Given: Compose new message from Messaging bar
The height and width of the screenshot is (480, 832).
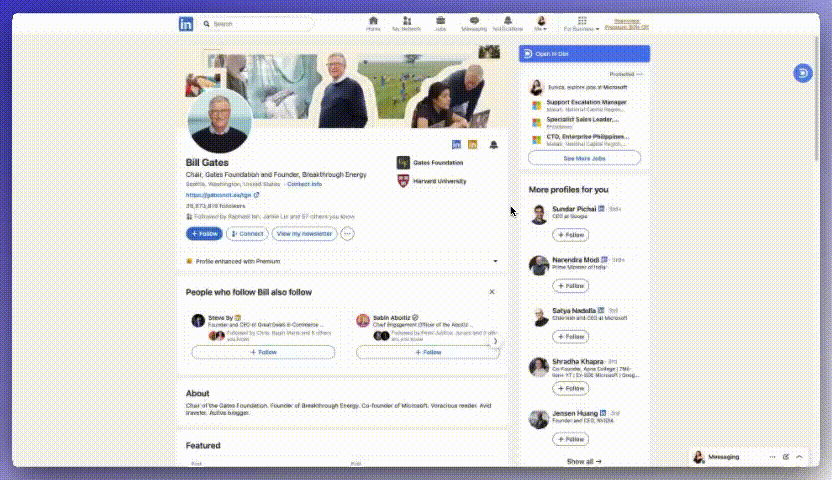Looking at the screenshot, I should click(x=786, y=457).
